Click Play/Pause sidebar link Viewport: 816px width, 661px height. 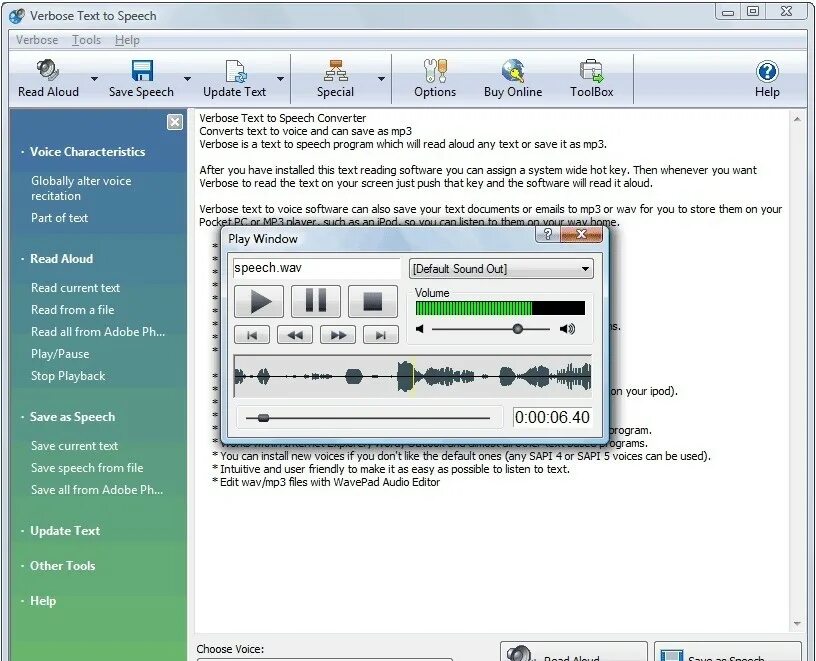(60, 354)
